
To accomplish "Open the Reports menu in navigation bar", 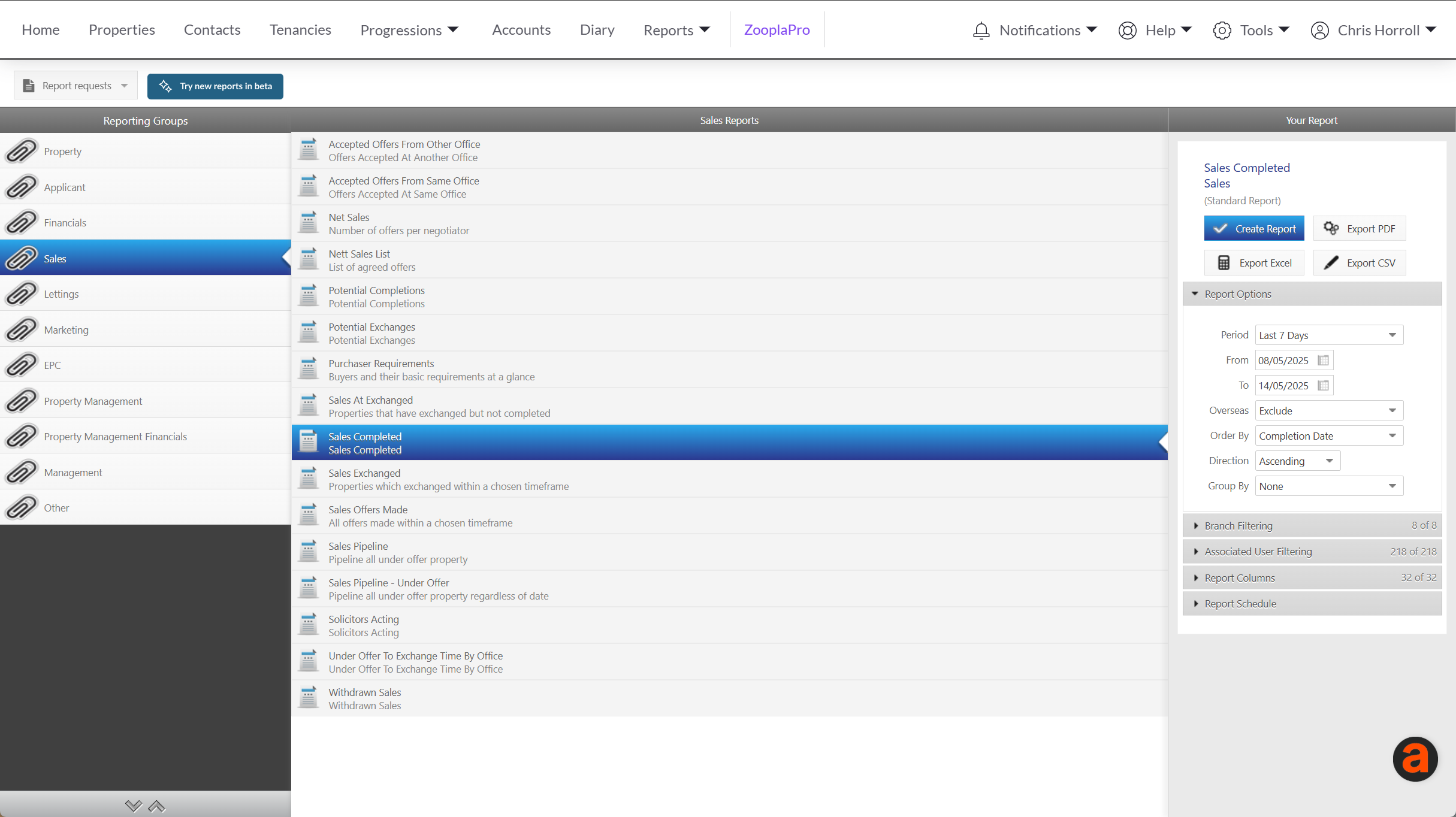I will click(x=676, y=30).
